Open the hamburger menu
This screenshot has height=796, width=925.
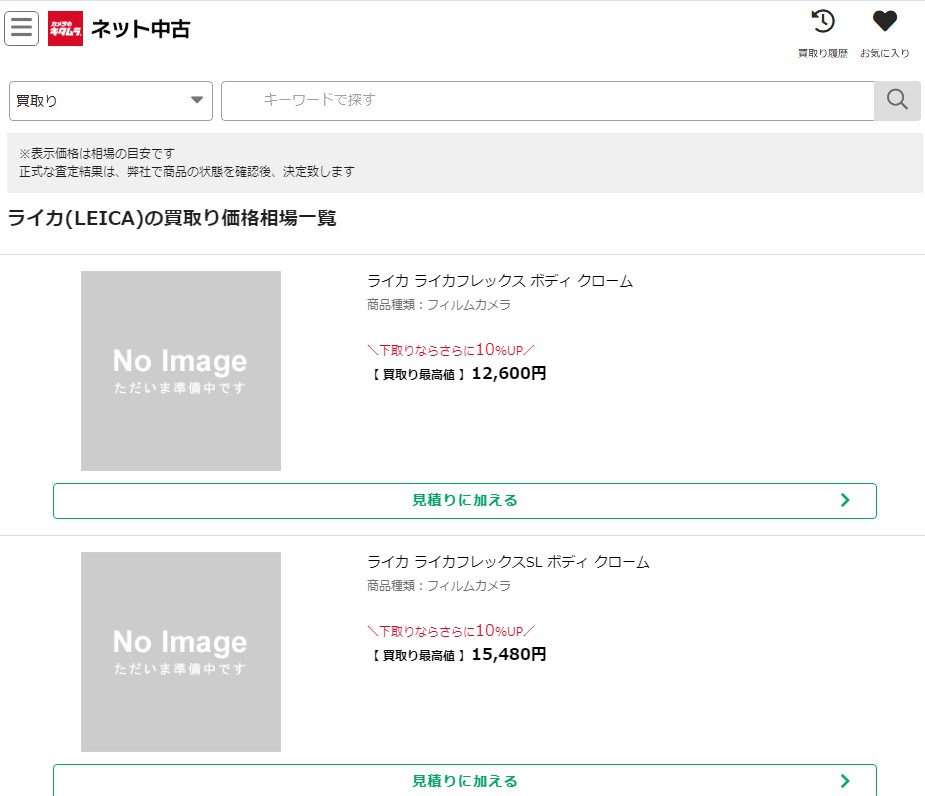point(21,28)
